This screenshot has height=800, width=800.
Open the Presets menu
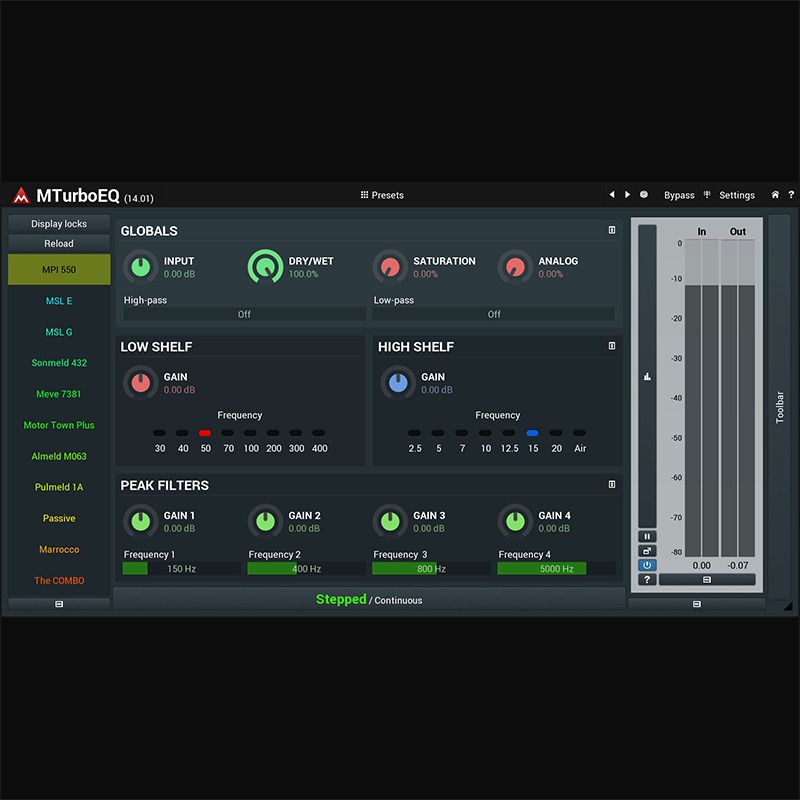coord(382,195)
